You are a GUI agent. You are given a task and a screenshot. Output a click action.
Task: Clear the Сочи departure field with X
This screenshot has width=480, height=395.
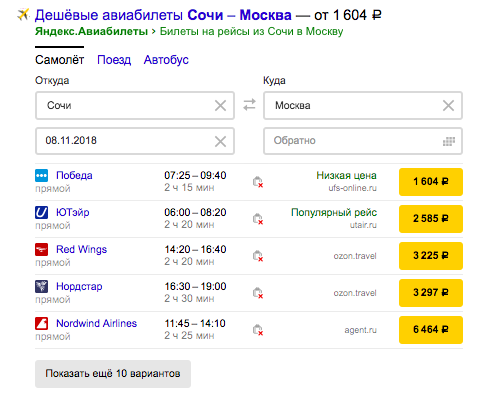[220, 106]
